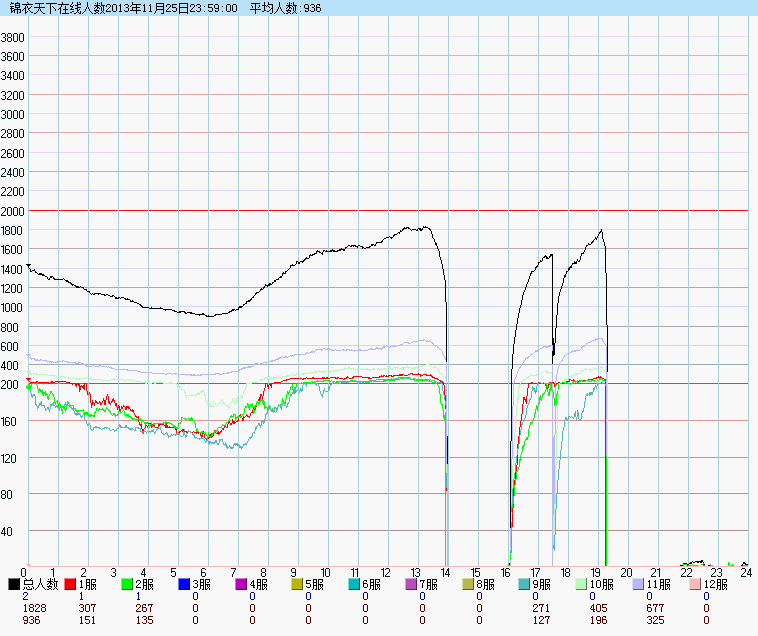
Task: Select the olive 5服 legend color box
Action: pos(298,584)
